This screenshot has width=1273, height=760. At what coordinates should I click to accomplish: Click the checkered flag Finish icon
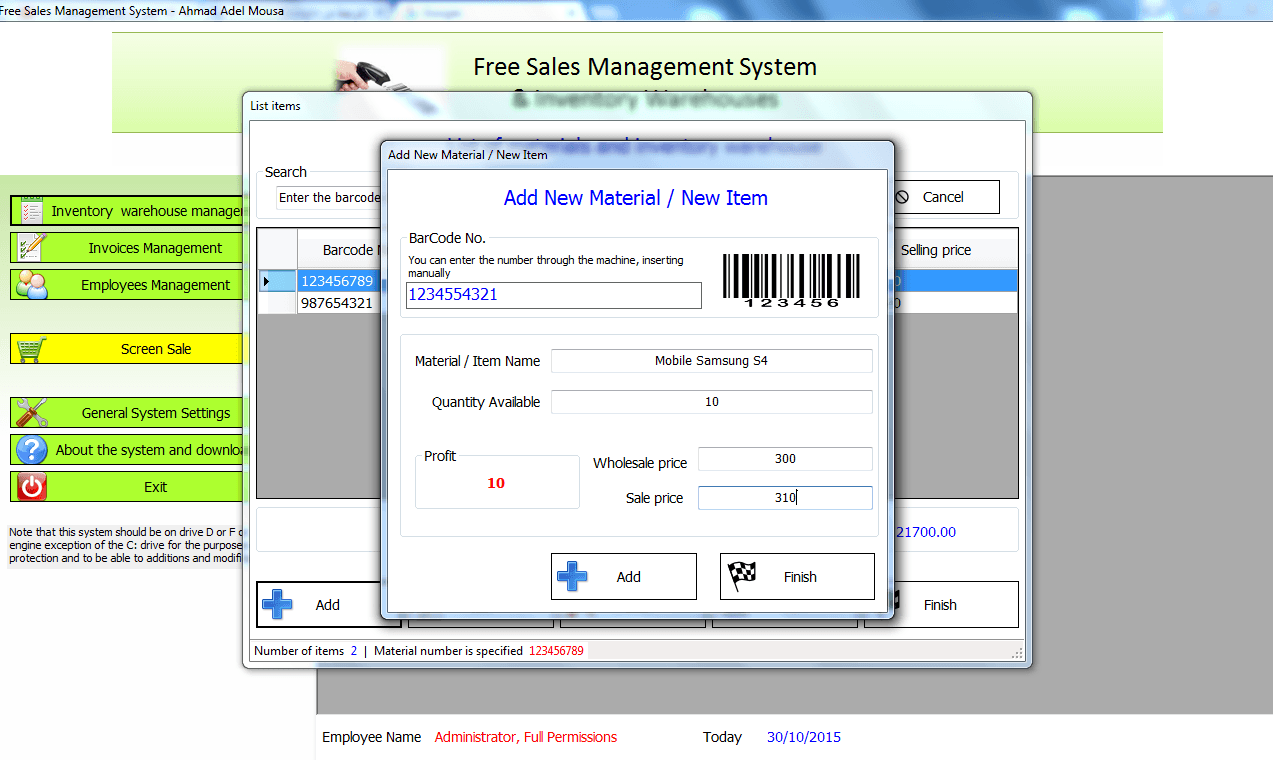(743, 576)
